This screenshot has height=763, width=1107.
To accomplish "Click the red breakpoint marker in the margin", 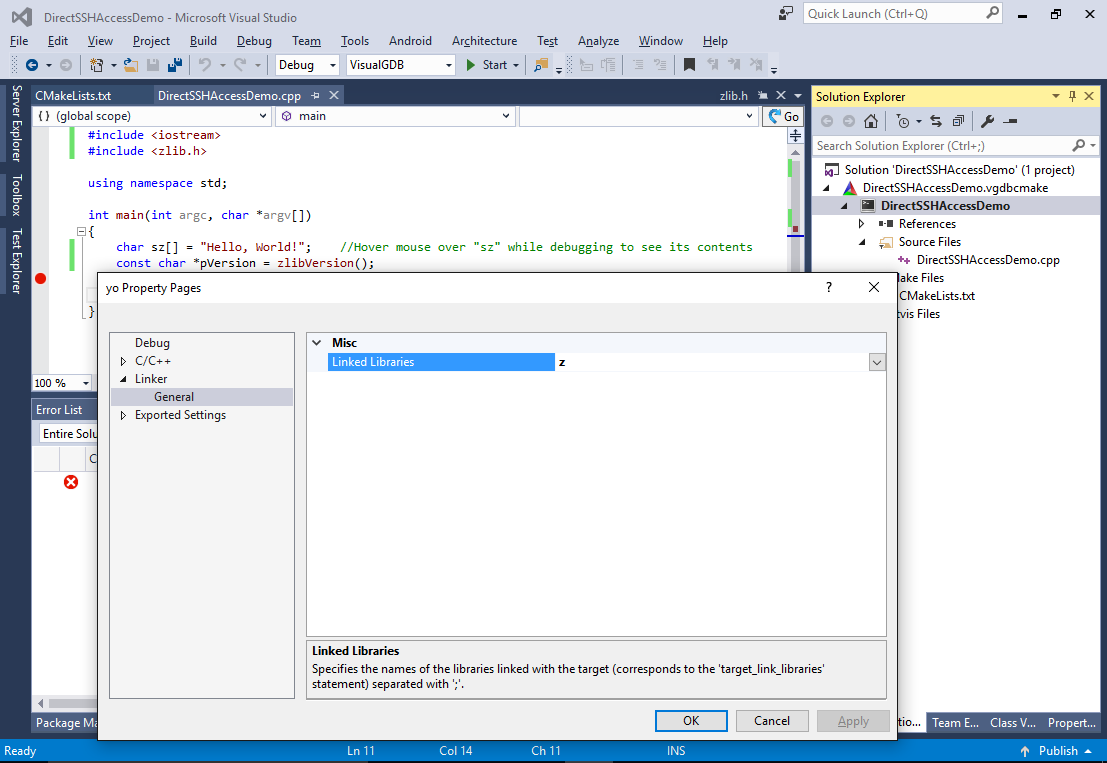I will (x=41, y=278).
